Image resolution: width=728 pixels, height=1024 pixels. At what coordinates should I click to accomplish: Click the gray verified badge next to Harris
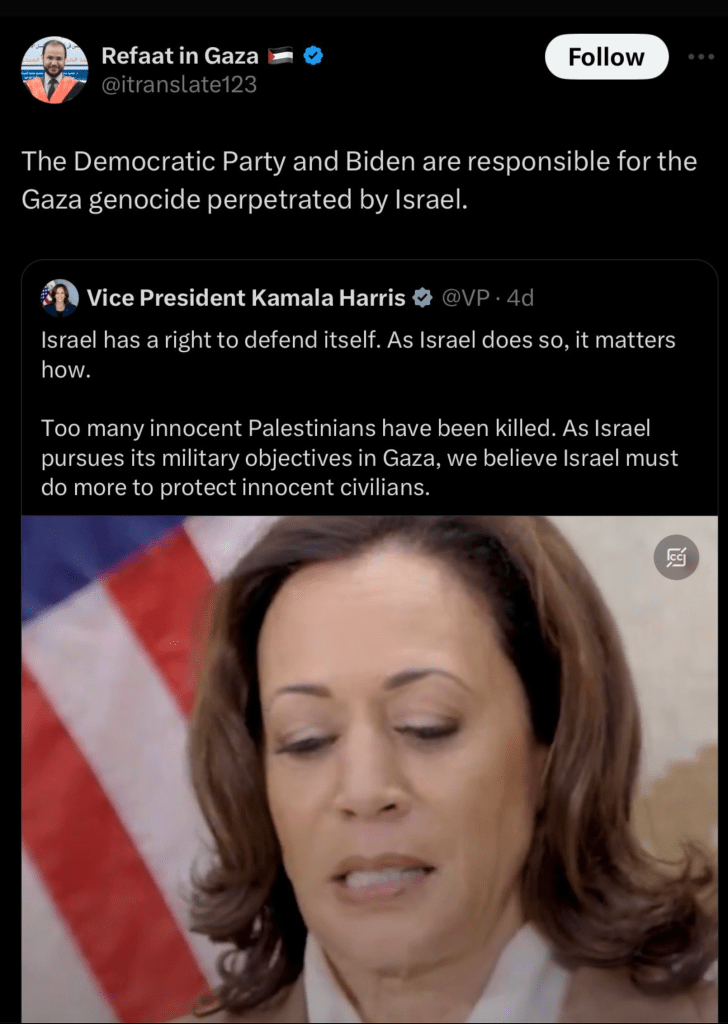[422, 298]
